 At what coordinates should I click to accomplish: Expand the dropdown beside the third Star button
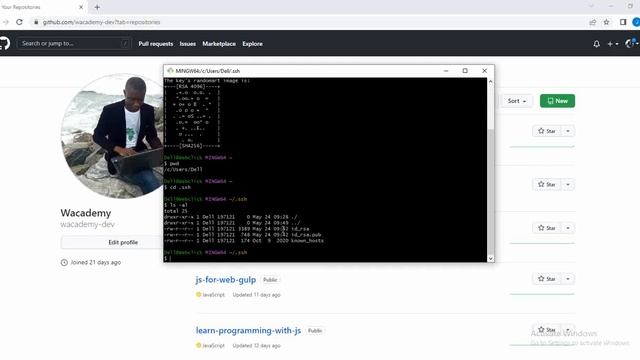tap(568, 228)
